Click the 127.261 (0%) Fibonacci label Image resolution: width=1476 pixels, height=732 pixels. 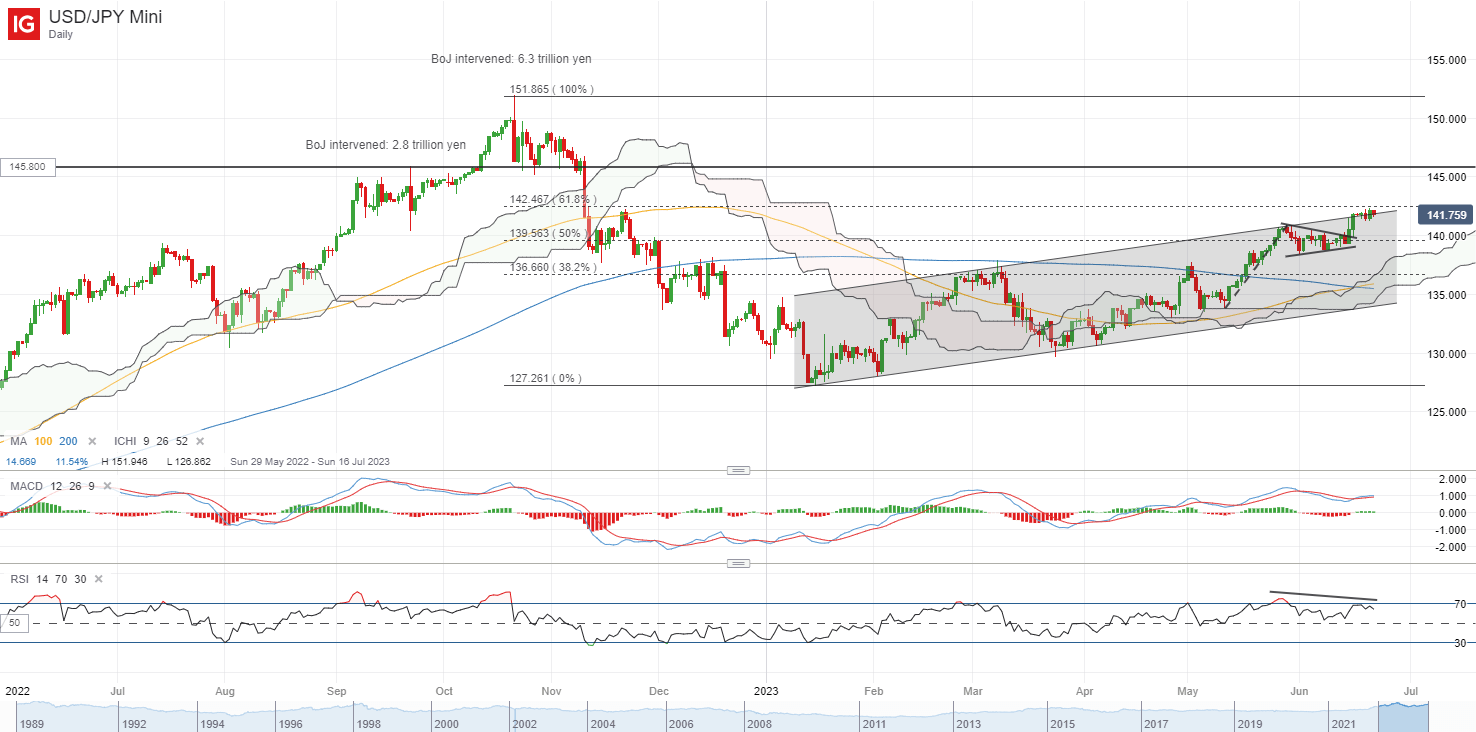545,379
